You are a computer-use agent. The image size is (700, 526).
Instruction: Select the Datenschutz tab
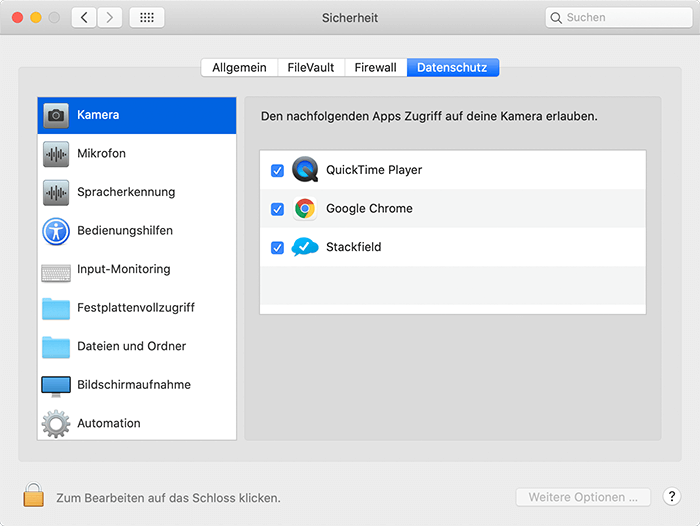click(x=453, y=67)
